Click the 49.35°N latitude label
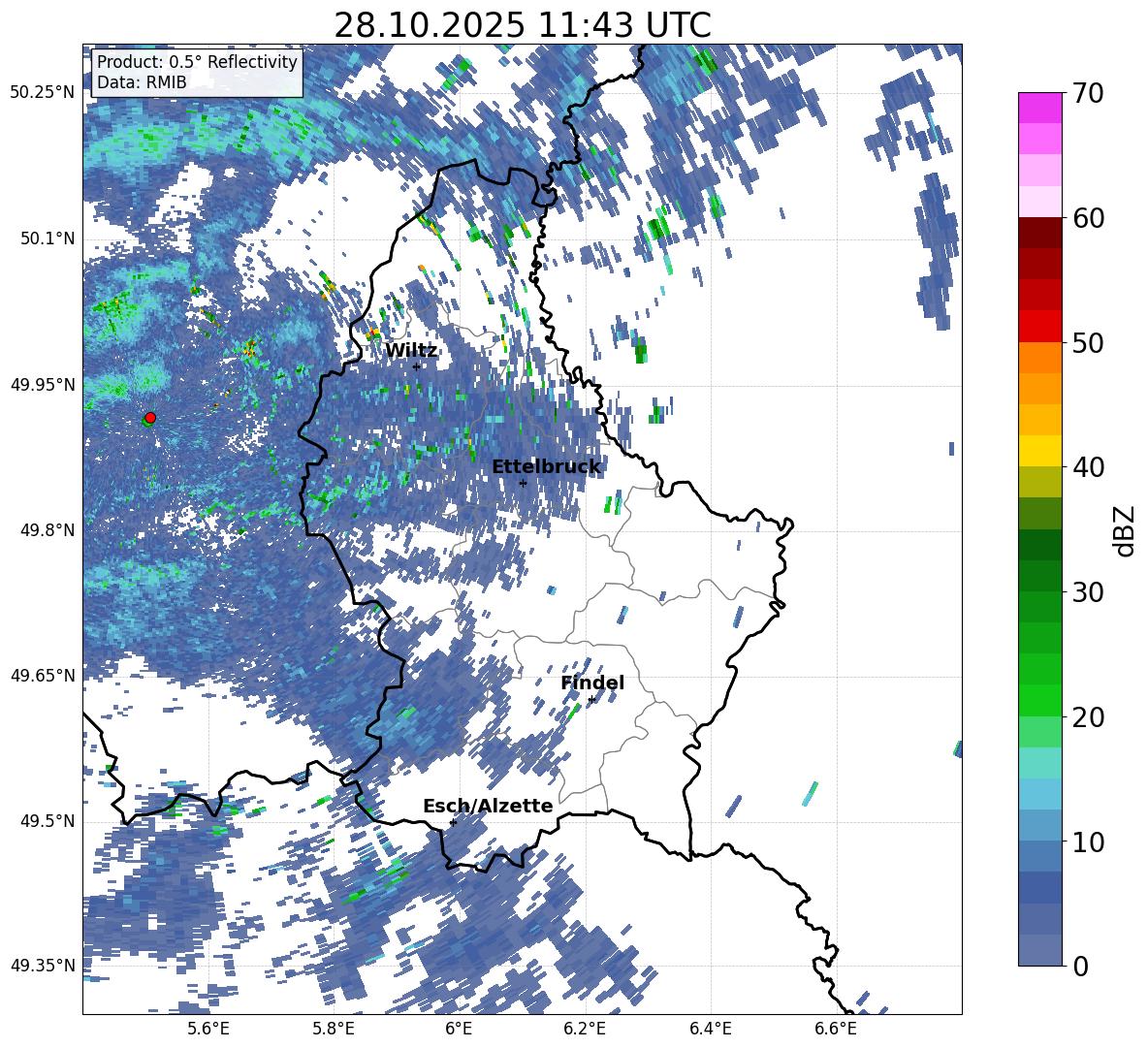 [43, 966]
